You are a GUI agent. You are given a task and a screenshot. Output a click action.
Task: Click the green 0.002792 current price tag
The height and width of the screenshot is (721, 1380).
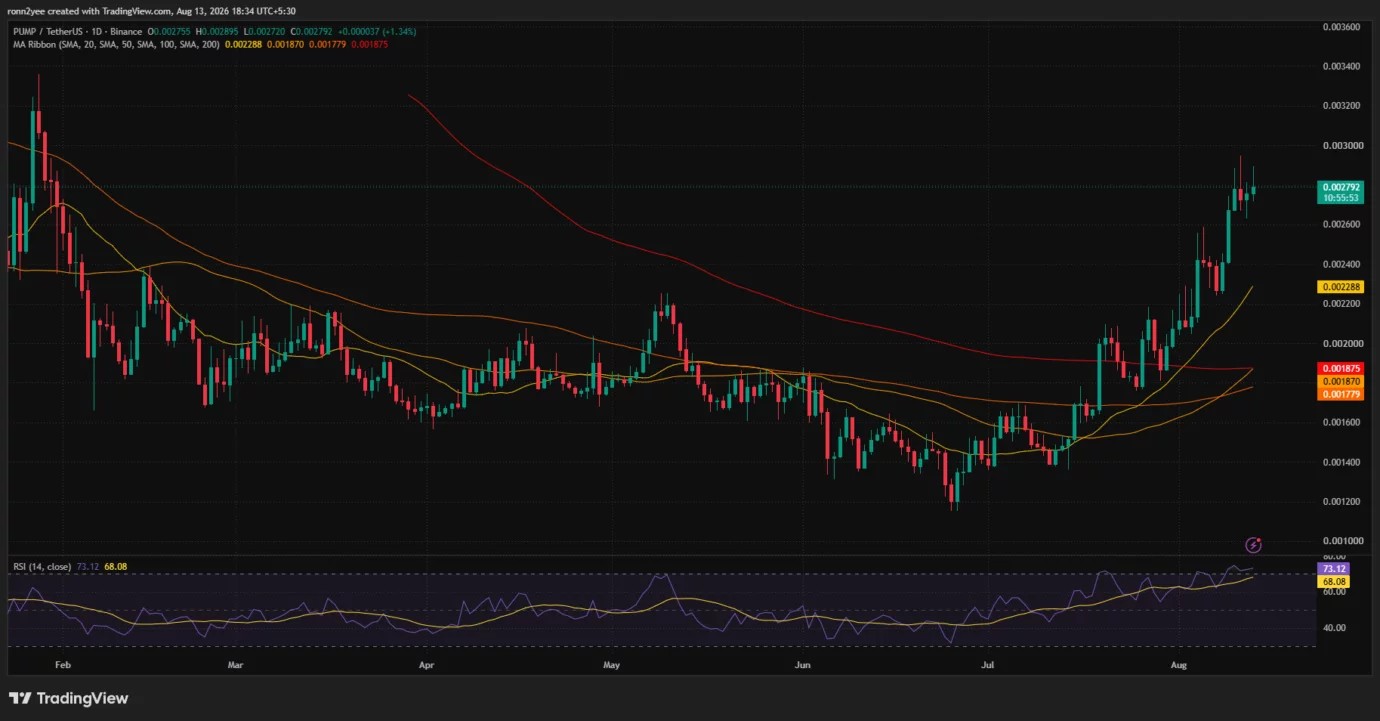tap(1340, 187)
